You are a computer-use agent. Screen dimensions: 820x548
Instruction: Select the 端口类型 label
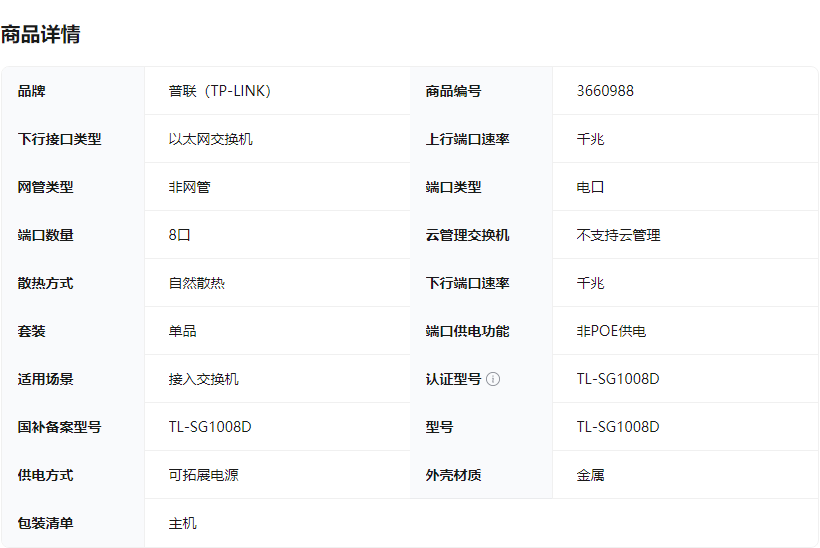[453, 187]
